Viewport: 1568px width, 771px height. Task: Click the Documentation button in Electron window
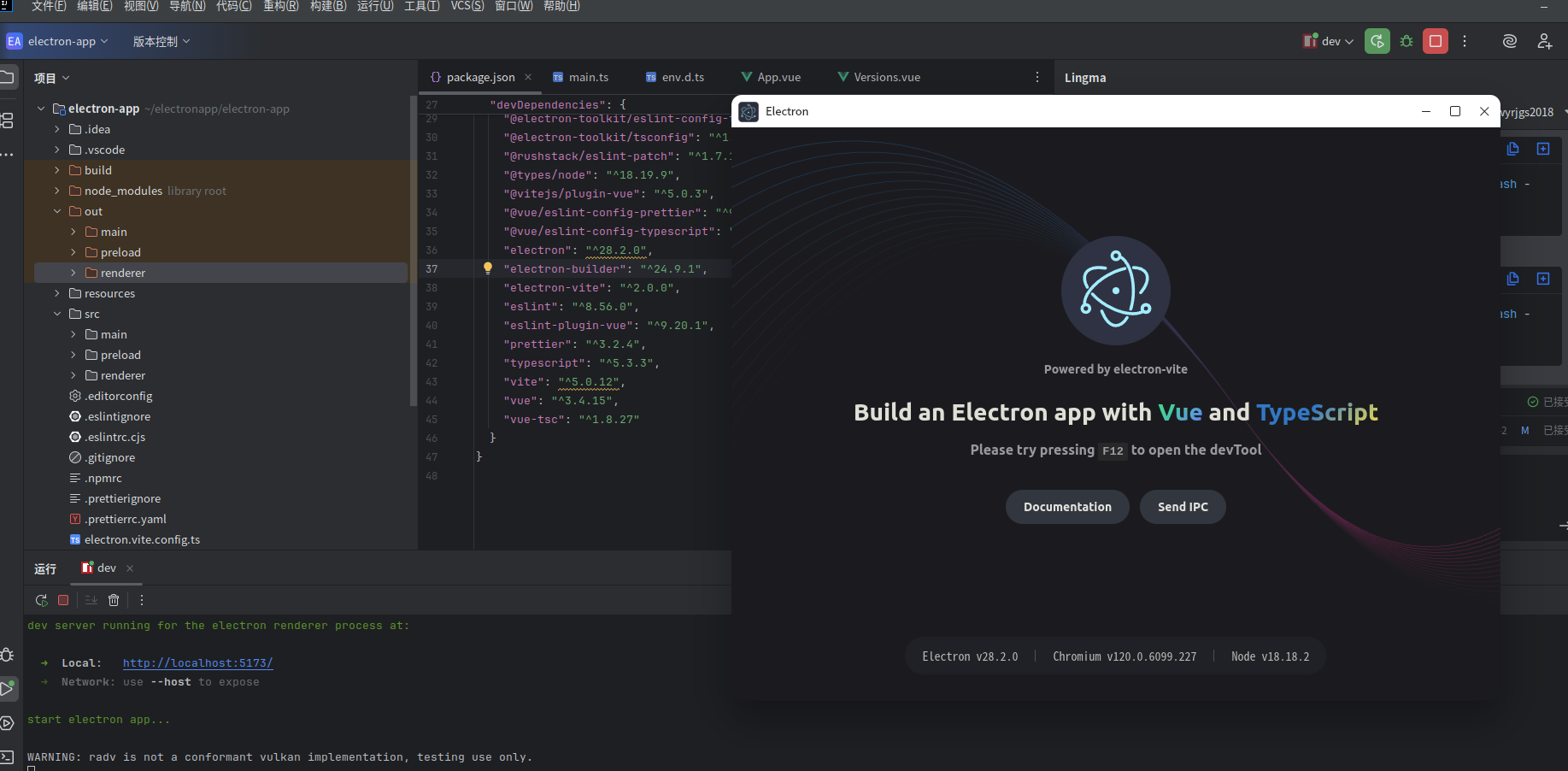(x=1067, y=507)
